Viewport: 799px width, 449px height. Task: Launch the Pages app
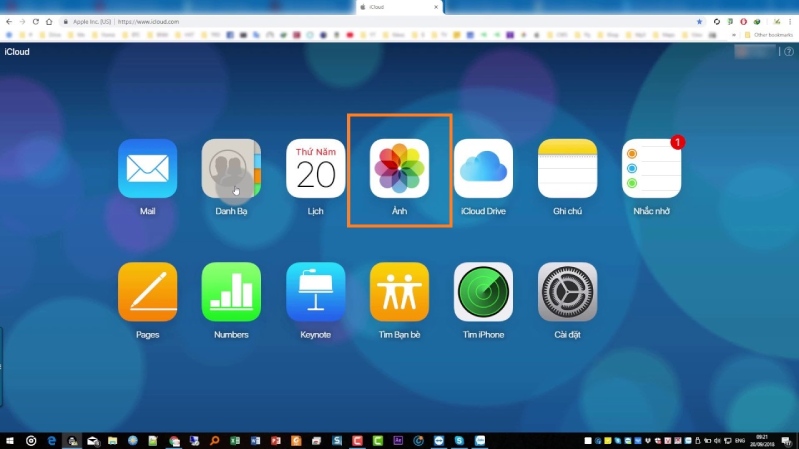pyautogui.click(x=147, y=292)
